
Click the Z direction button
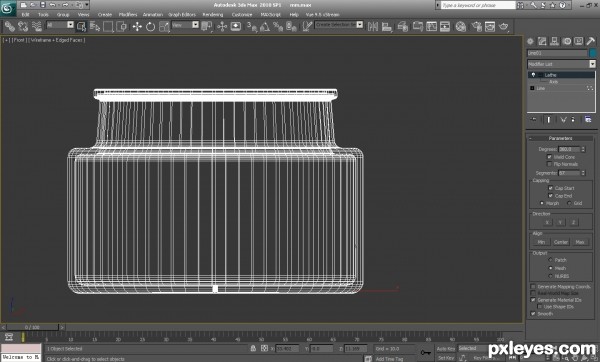(x=573, y=222)
